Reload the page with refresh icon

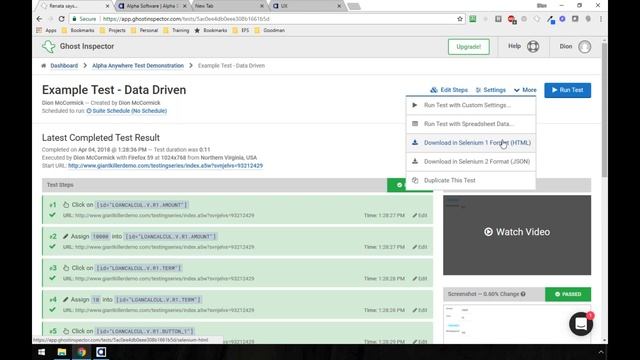coord(62,19)
